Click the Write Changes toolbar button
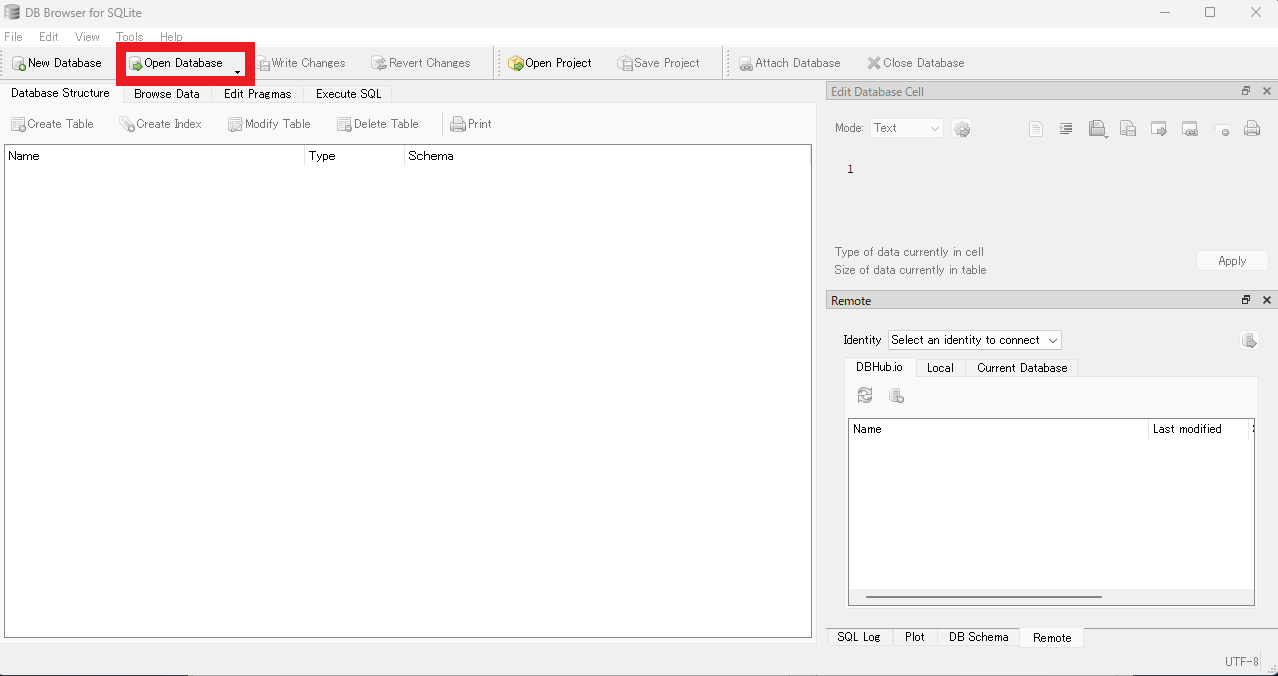Screen dimensions: 1278x676 tap(300, 63)
